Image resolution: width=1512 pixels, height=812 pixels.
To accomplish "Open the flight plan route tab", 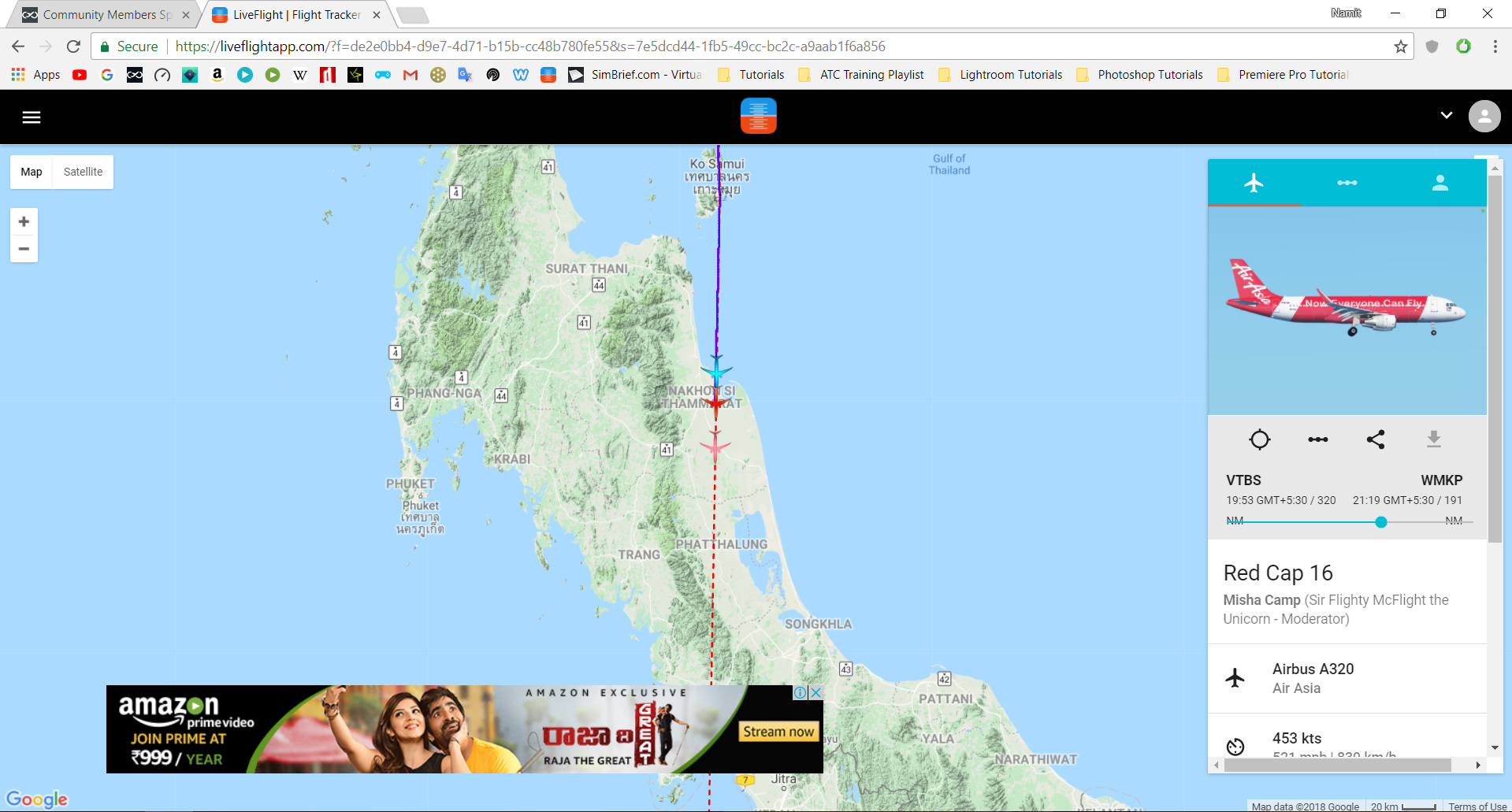I will tap(1347, 183).
